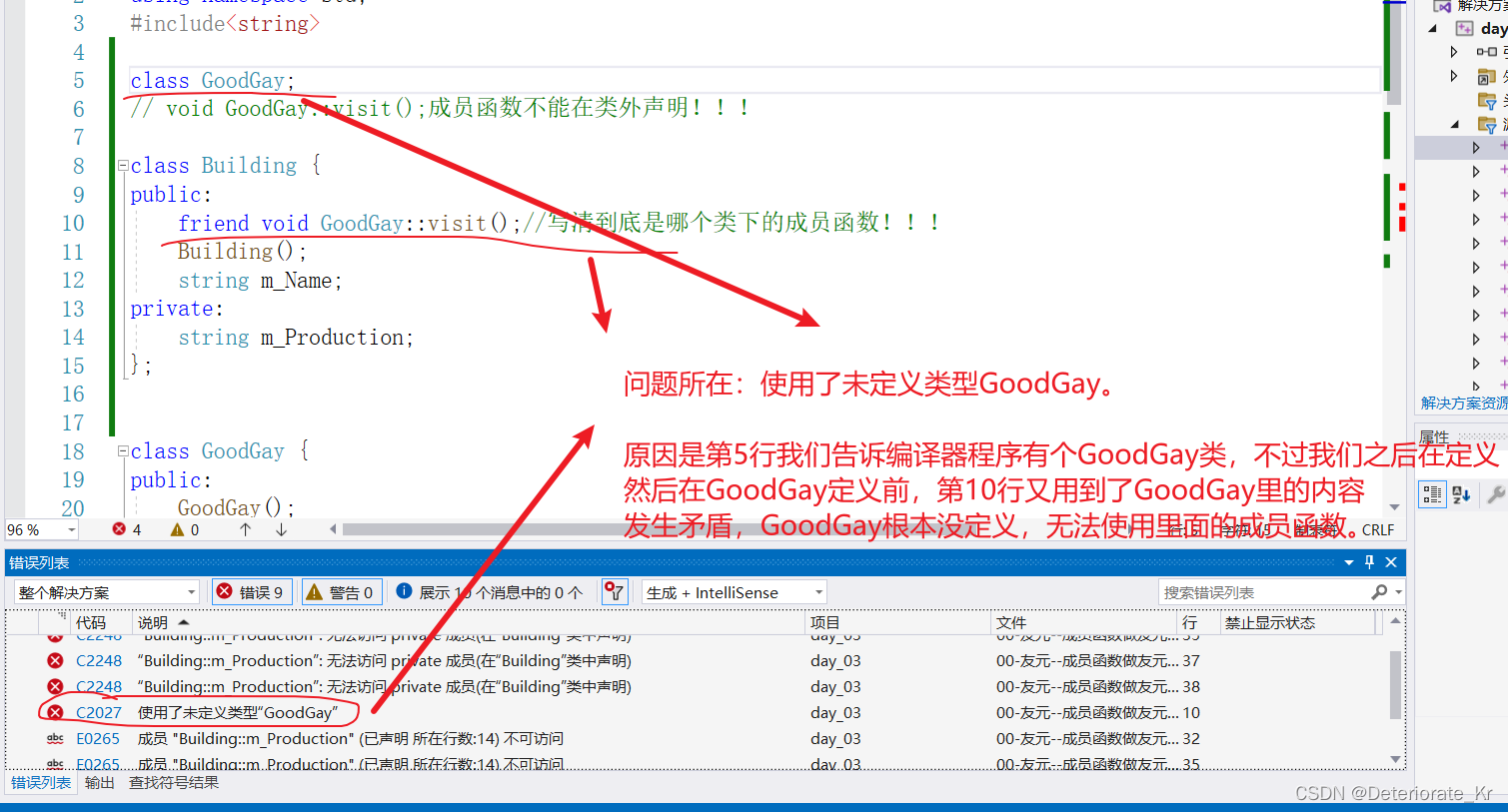Select the external dependencies folder icon
This screenshot has height=812, width=1508.
pos(1487,76)
